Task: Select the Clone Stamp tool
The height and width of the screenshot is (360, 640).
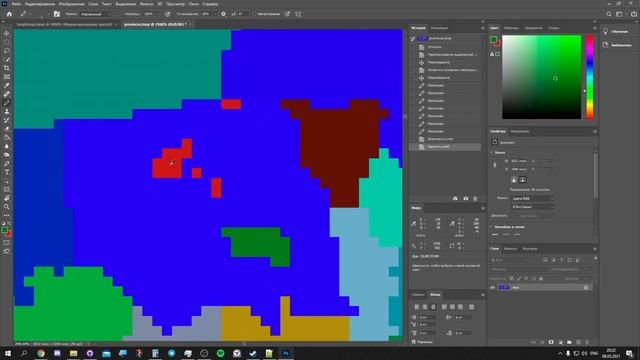Action: (7, 111)
